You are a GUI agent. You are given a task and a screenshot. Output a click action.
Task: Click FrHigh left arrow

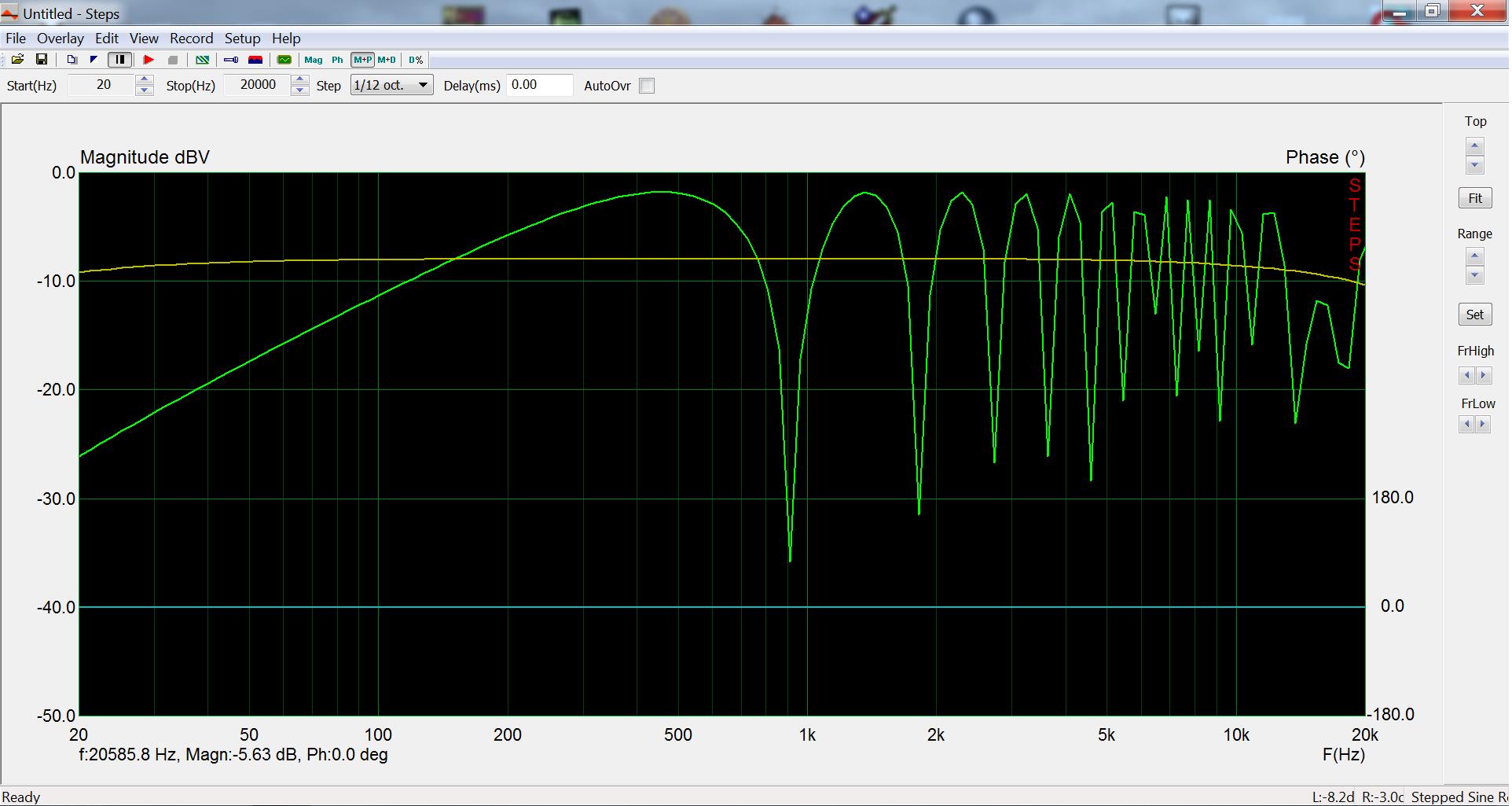[x=1466, y=376]
